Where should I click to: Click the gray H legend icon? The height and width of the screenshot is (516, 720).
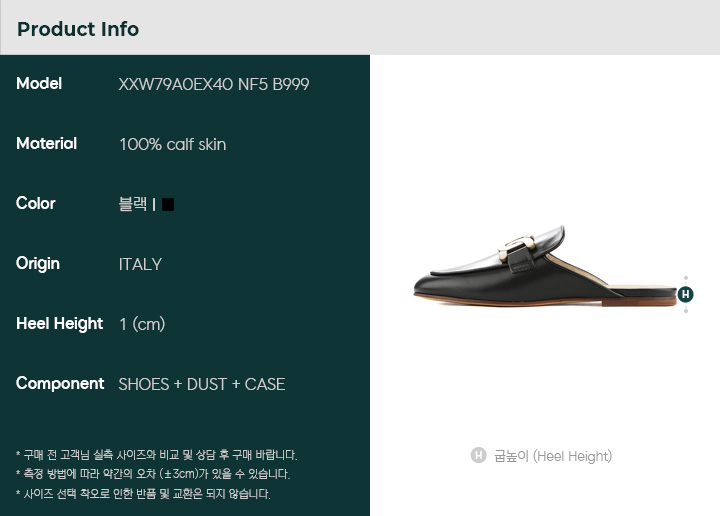(x=478, y=455)
